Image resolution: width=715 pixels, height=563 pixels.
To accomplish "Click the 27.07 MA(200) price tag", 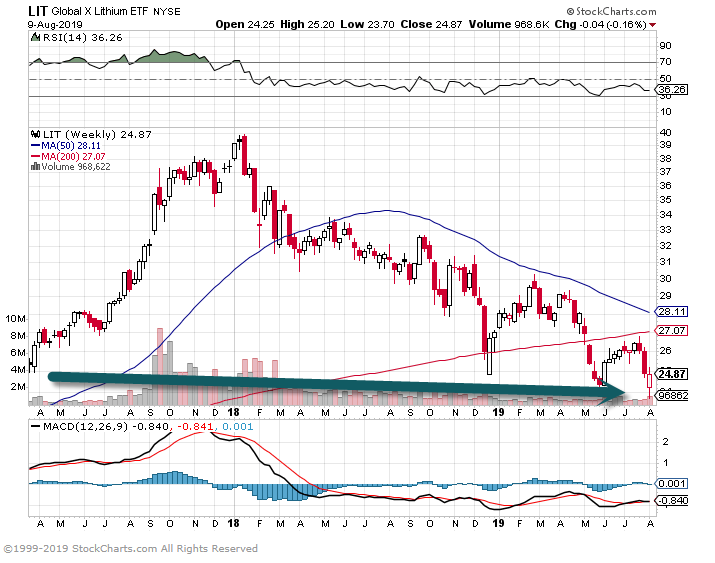I will pyautogui.click(x=672, y=331).
